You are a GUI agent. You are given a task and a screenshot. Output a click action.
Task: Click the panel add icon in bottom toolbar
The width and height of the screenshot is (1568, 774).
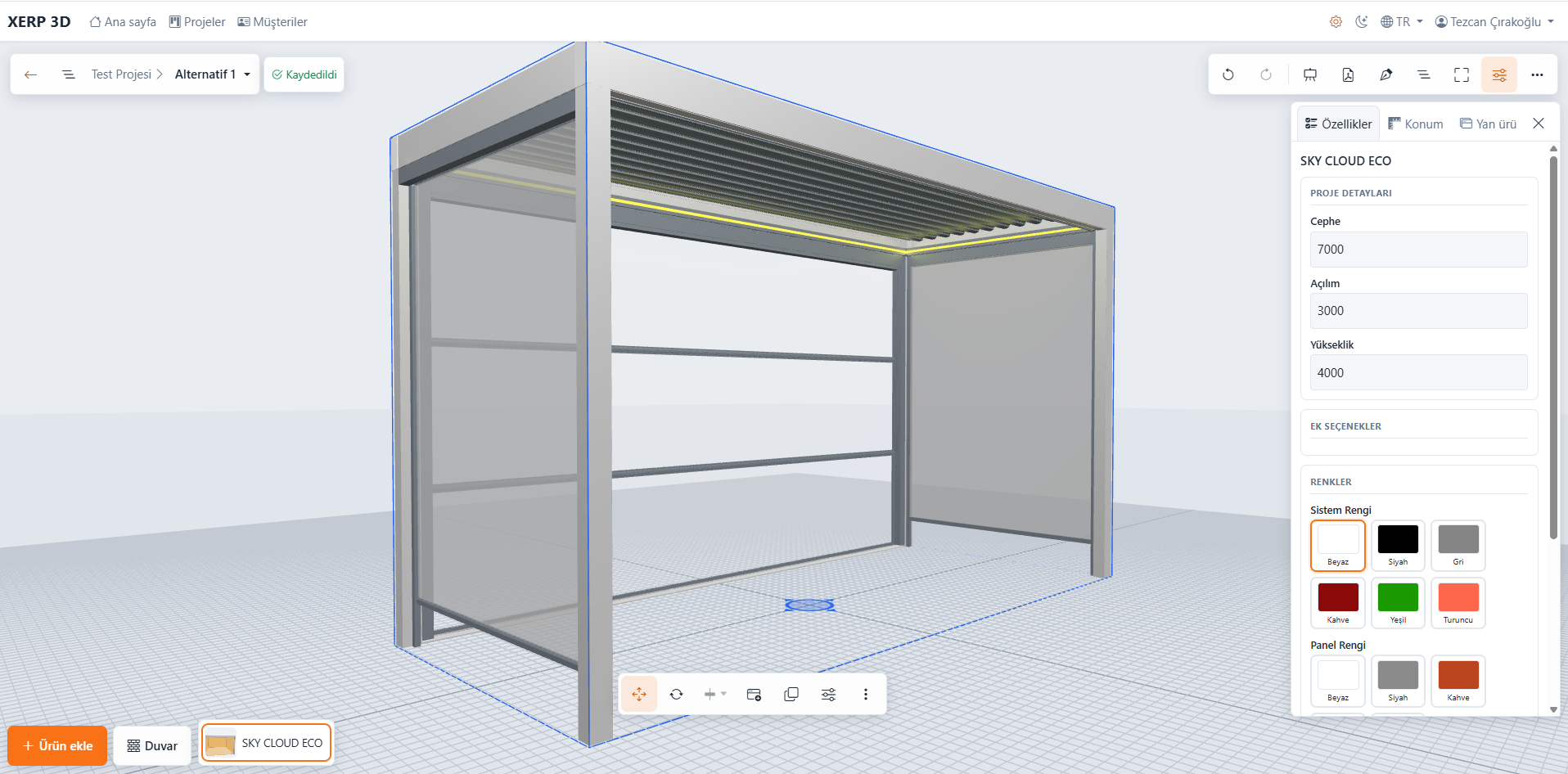pyautogui.click(x=754, y=694)
